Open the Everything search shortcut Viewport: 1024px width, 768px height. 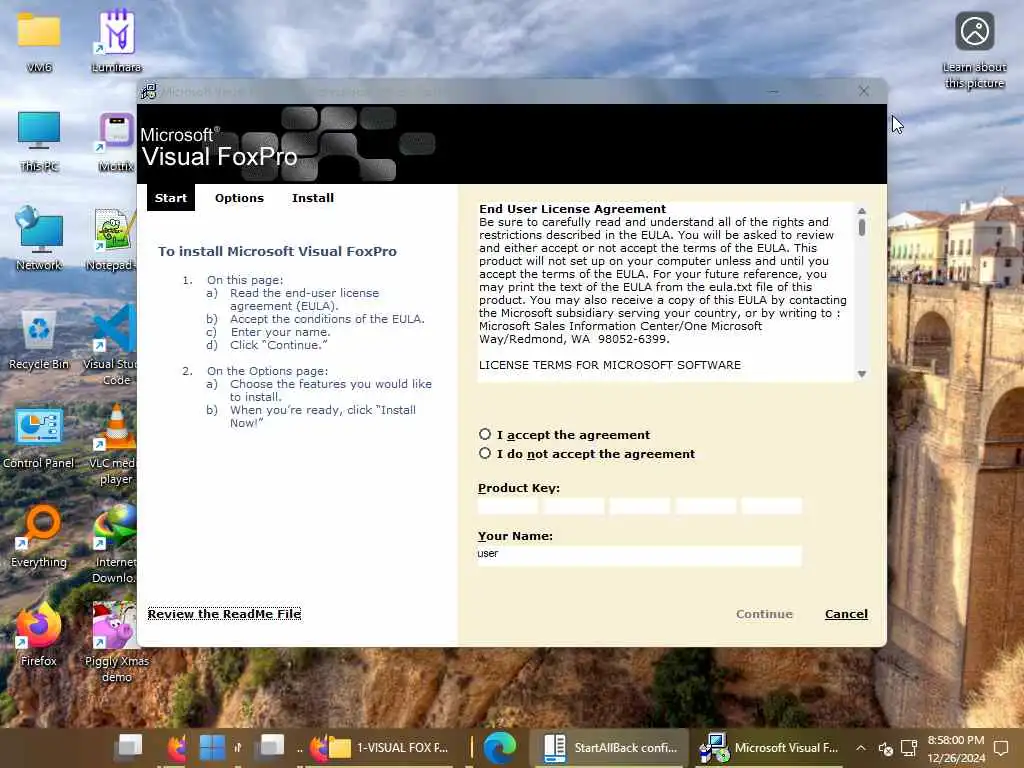39,537
